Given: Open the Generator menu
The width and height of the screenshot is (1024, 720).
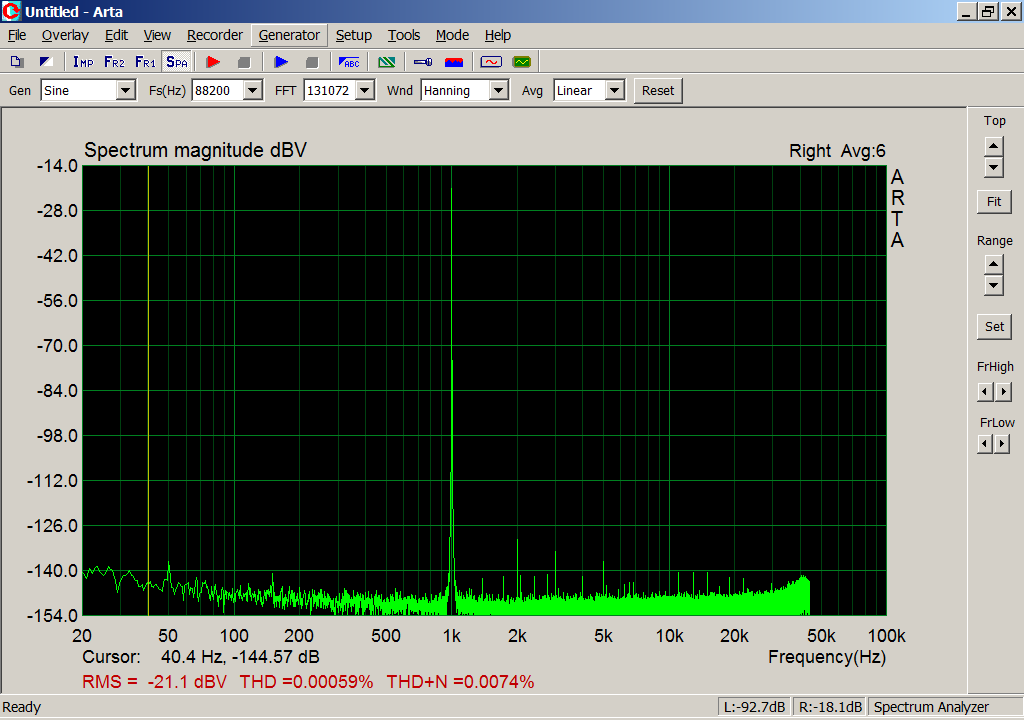Looking at the screenshot, I should (289, 35).
